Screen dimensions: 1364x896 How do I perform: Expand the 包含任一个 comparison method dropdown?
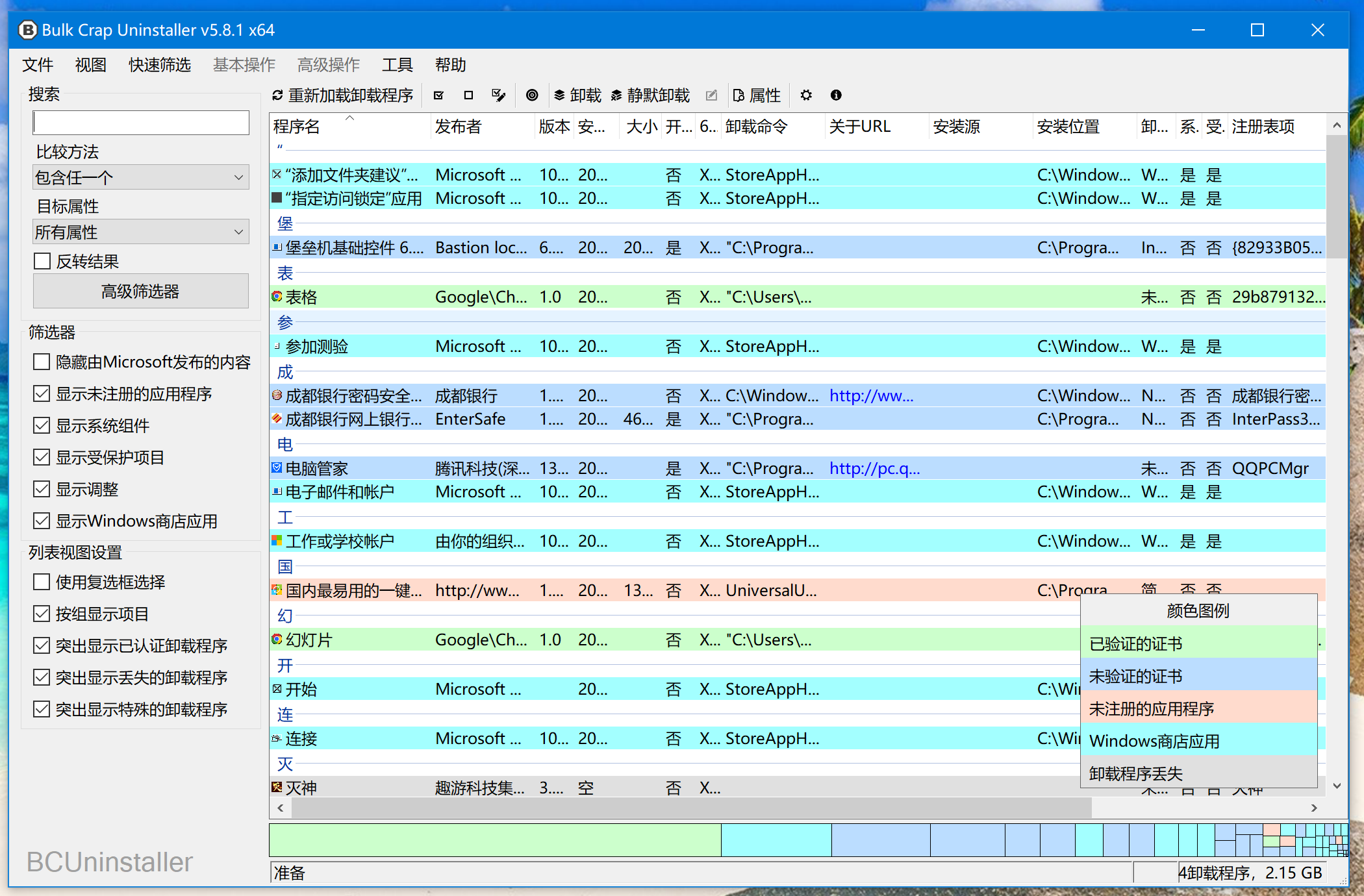coord(141,177)
